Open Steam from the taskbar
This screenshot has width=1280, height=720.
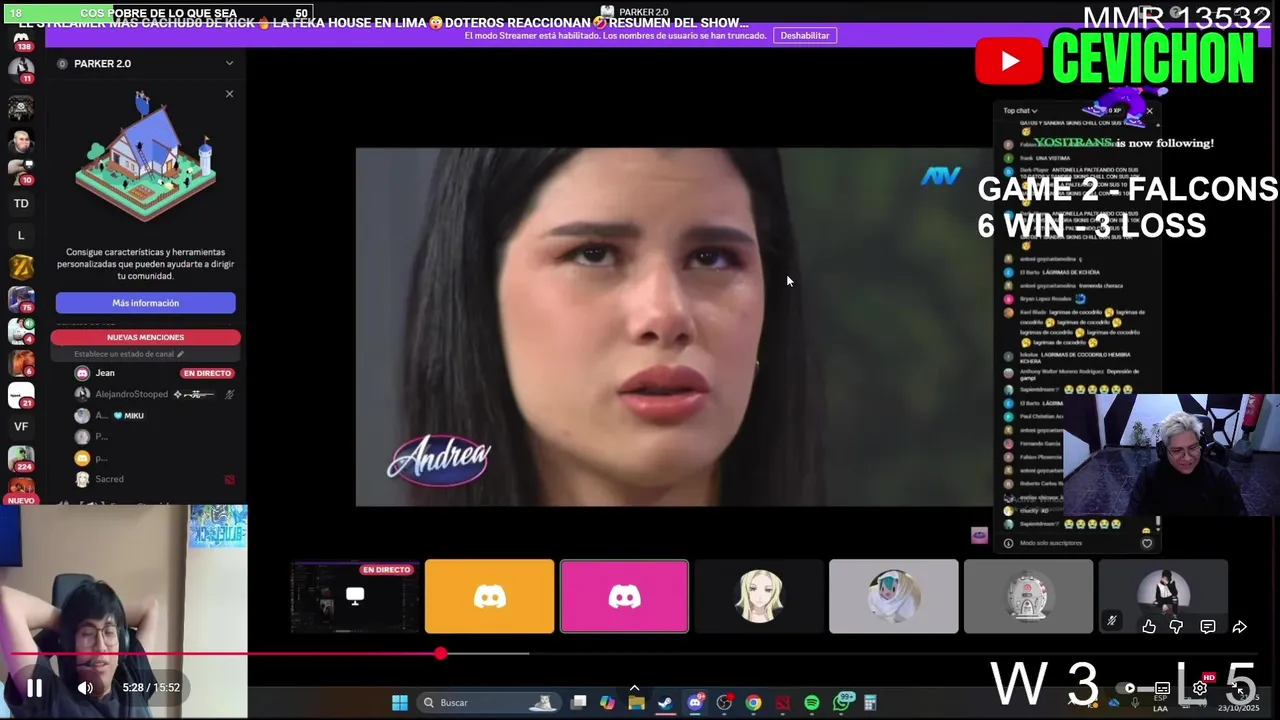click(x=665, y=703)
